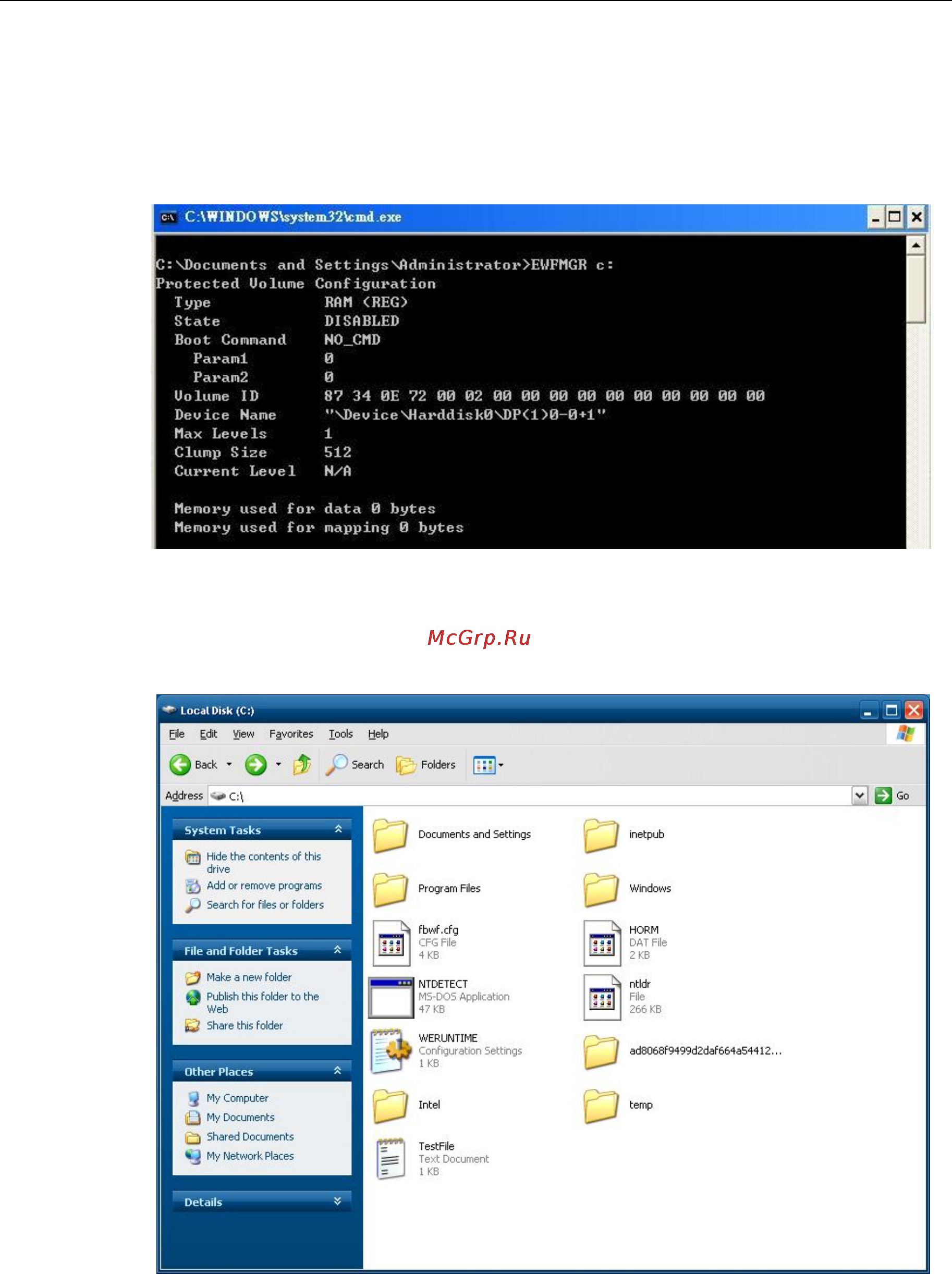
Task: Select the Program Files folder icon
Action: coord(390,889)
